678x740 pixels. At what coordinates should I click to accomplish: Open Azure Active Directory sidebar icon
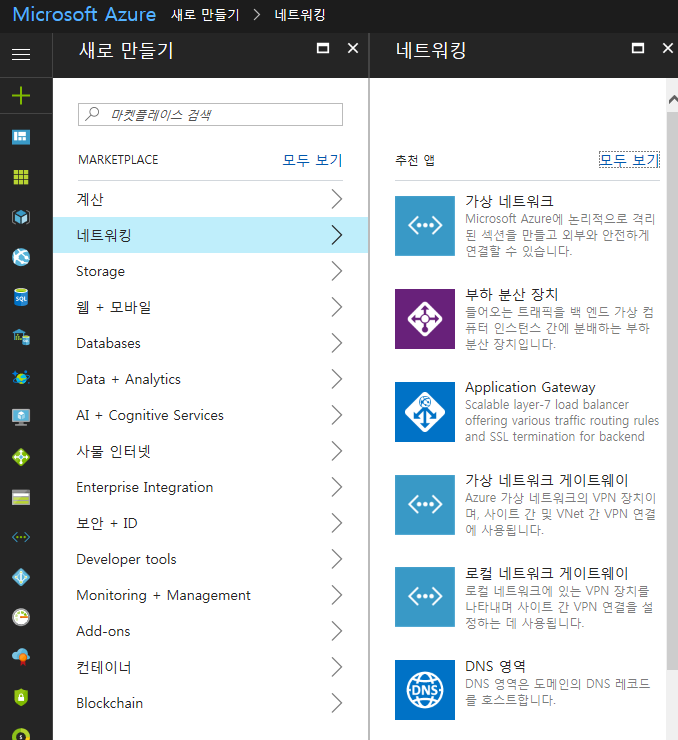(x=21, y=577)
